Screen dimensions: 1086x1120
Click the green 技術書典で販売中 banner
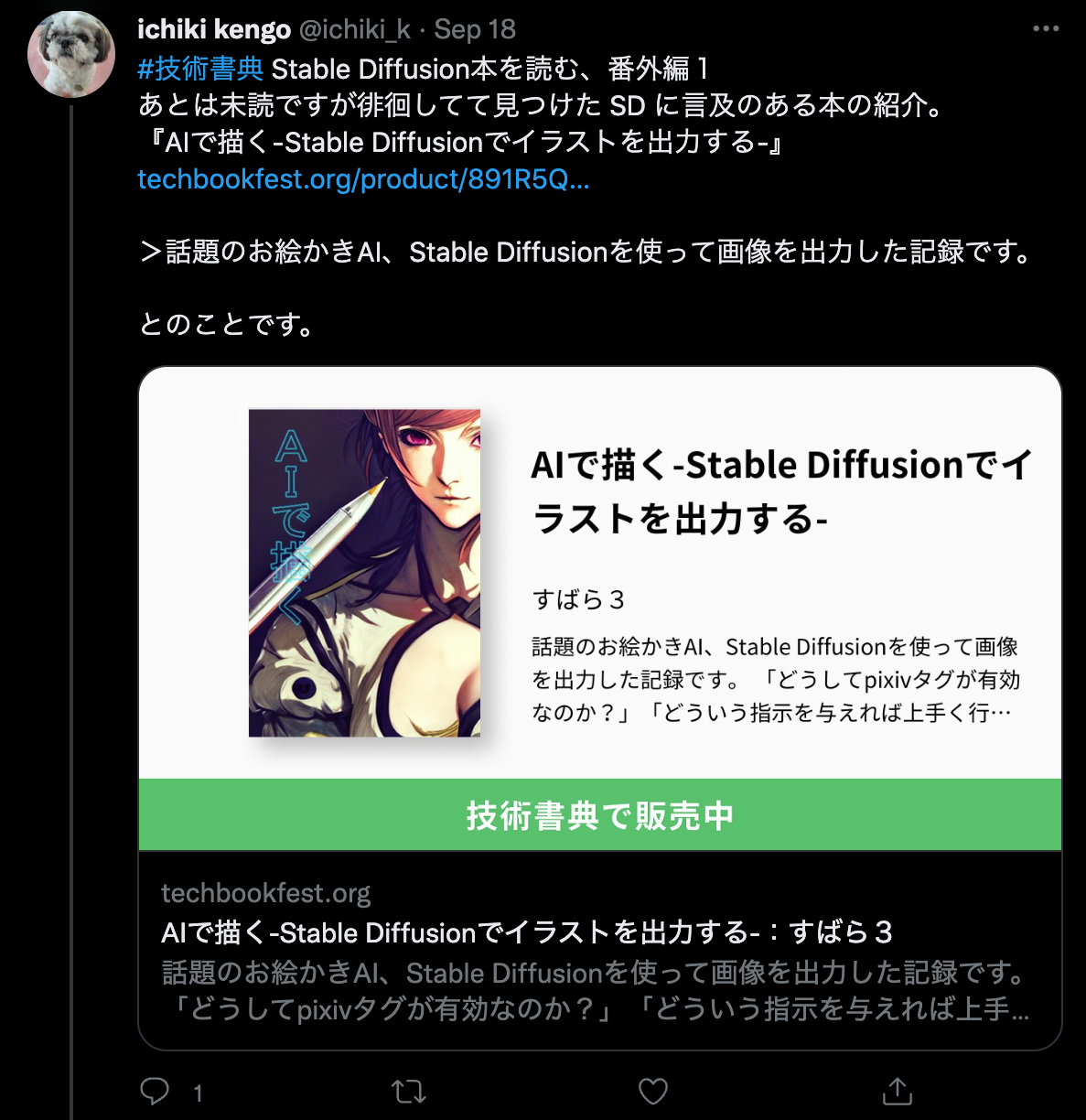click(x=600, y=814)
